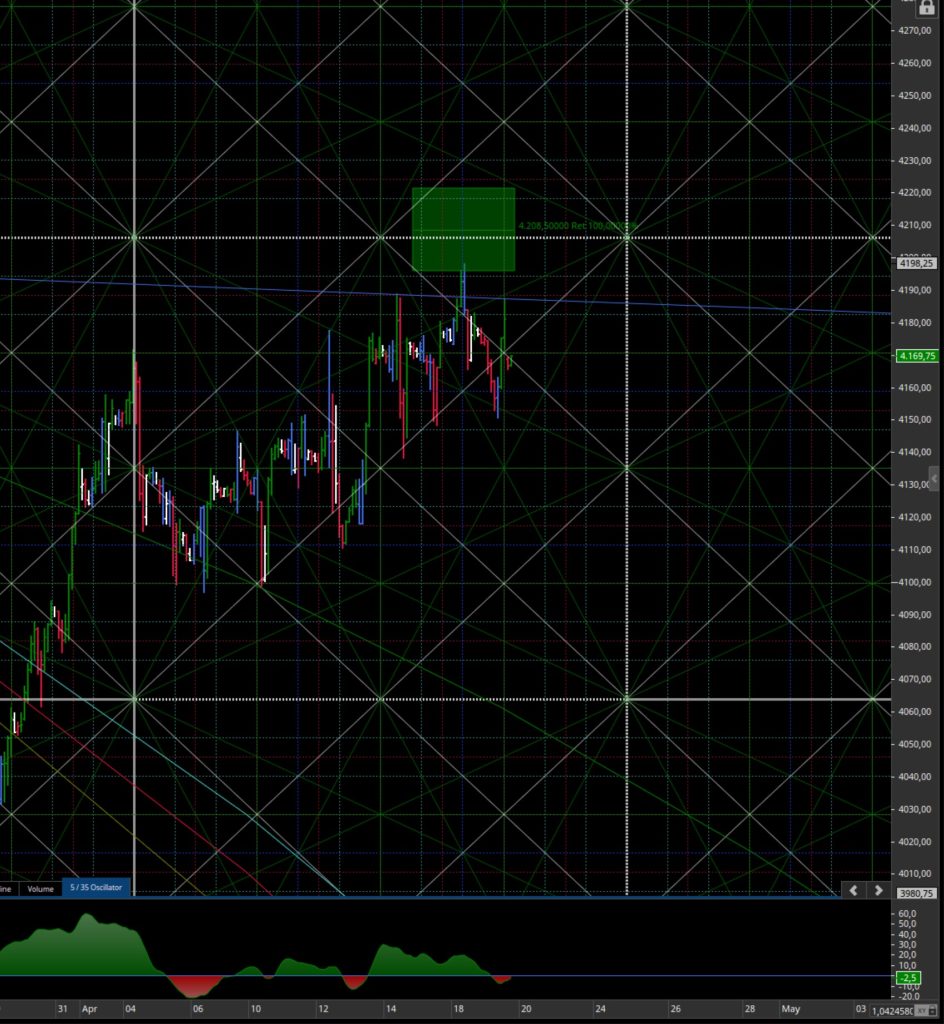Click the 3980,75 price label
Viewport: 944px width, 1024px height.
coord(917,893)
